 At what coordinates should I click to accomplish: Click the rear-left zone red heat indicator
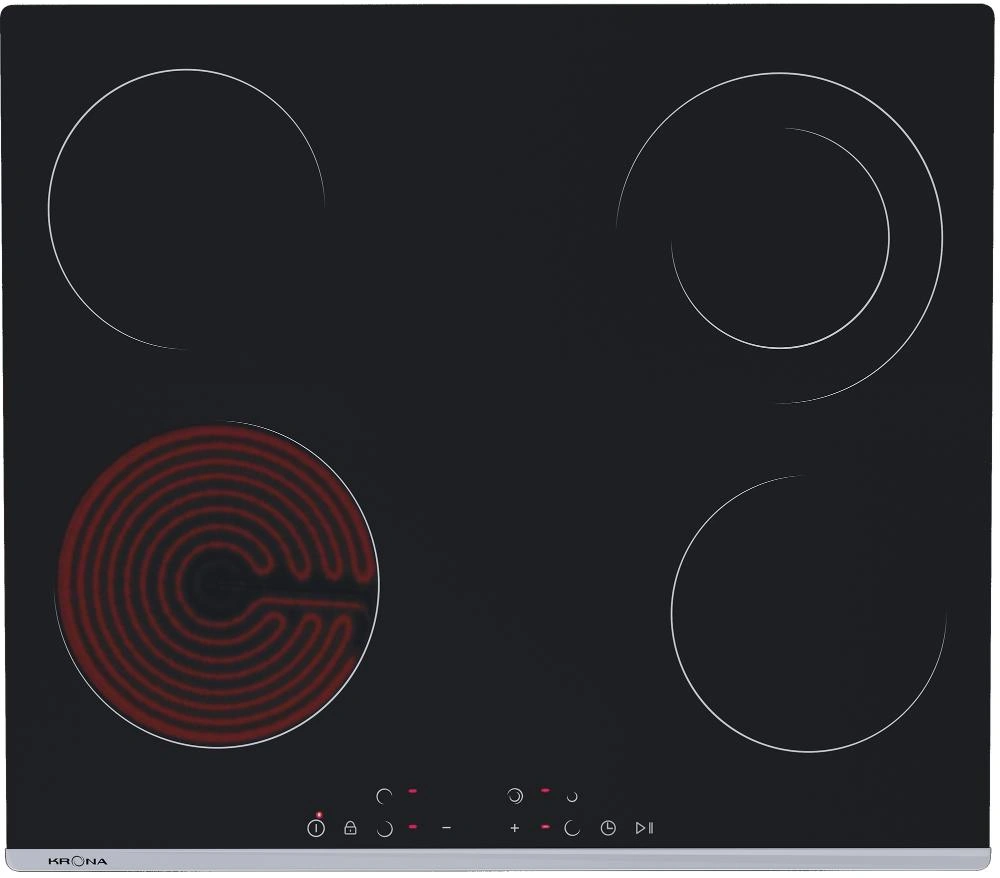click(412, 792)
